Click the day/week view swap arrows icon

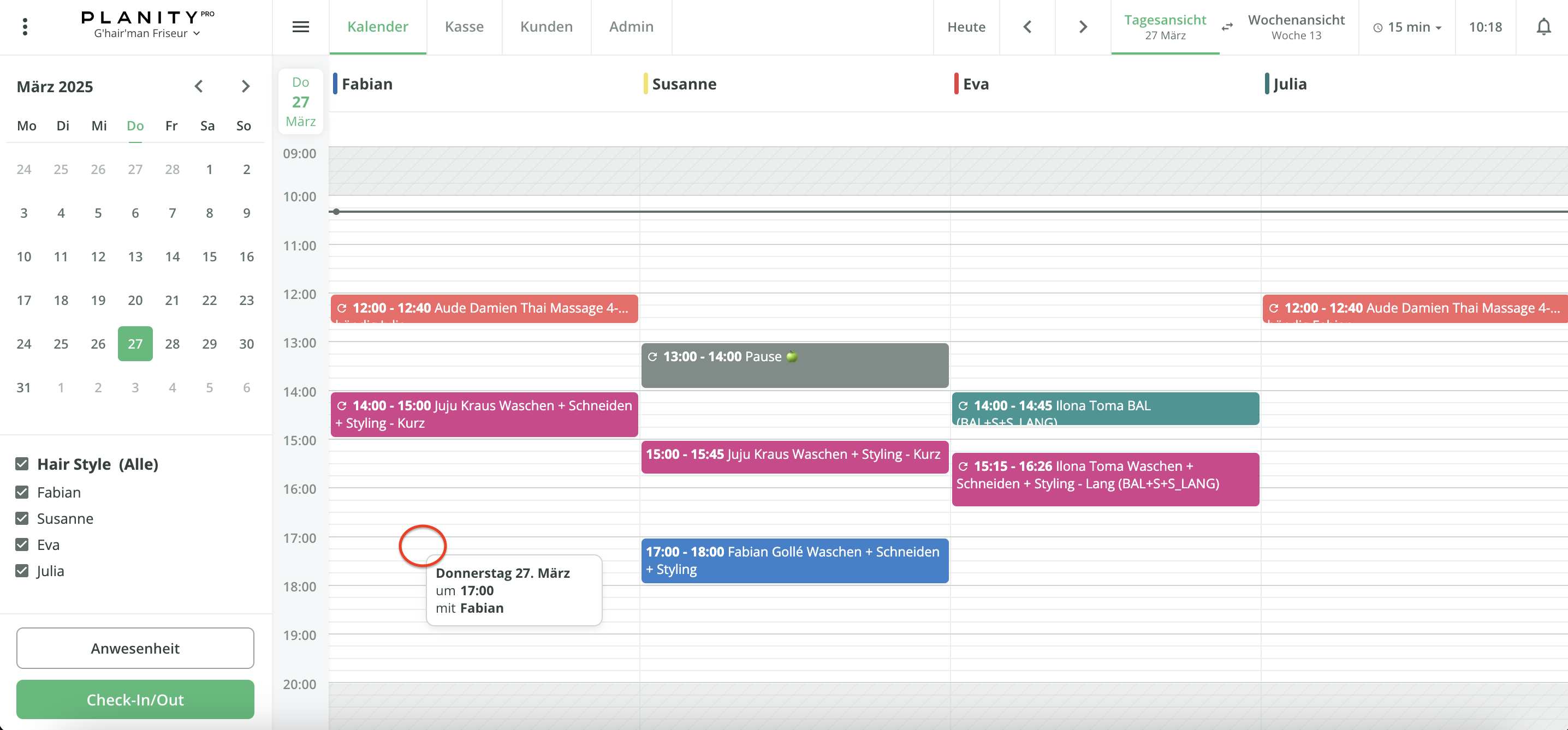click(x=1227, y=27)
